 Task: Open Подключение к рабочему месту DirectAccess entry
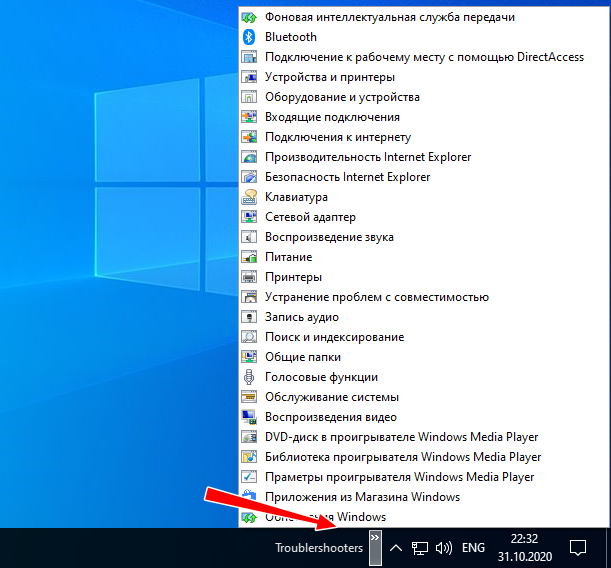pyautogui.click(x=424, y=57)
